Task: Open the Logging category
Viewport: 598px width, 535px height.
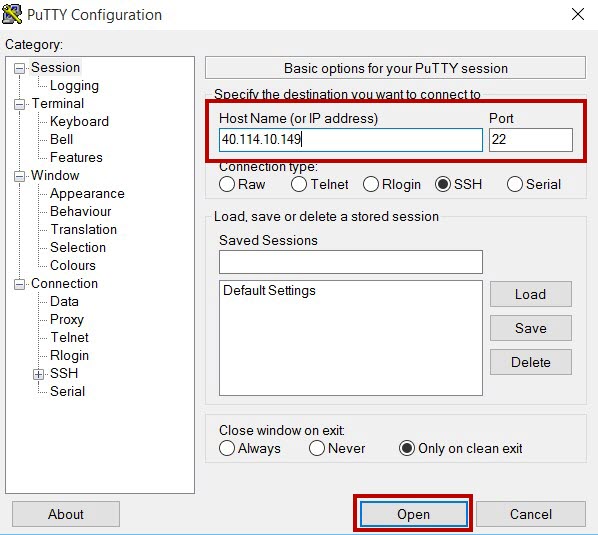Action: coord(74,85)
